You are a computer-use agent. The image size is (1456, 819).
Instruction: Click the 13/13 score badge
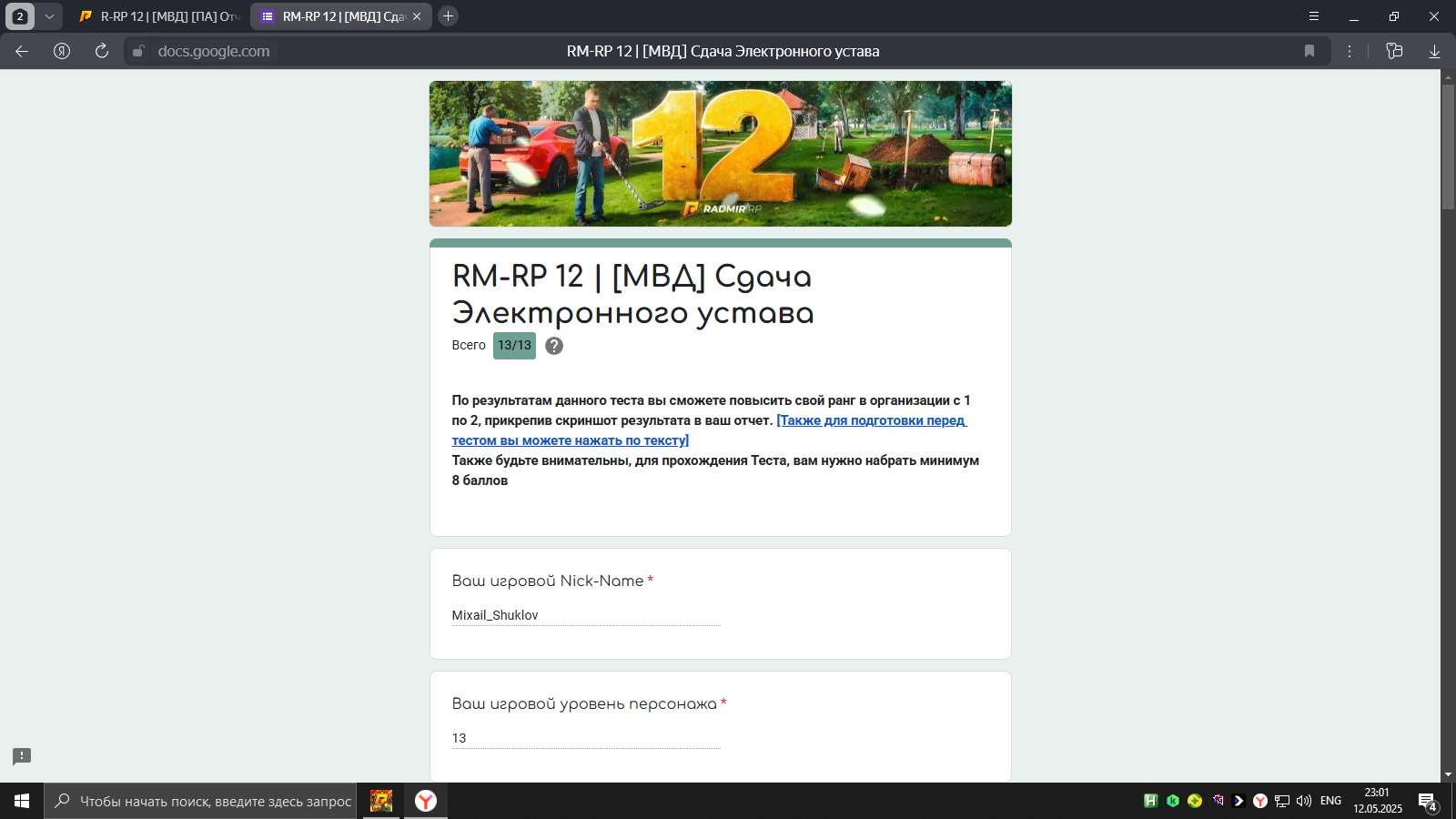click(x=514, y=346)
